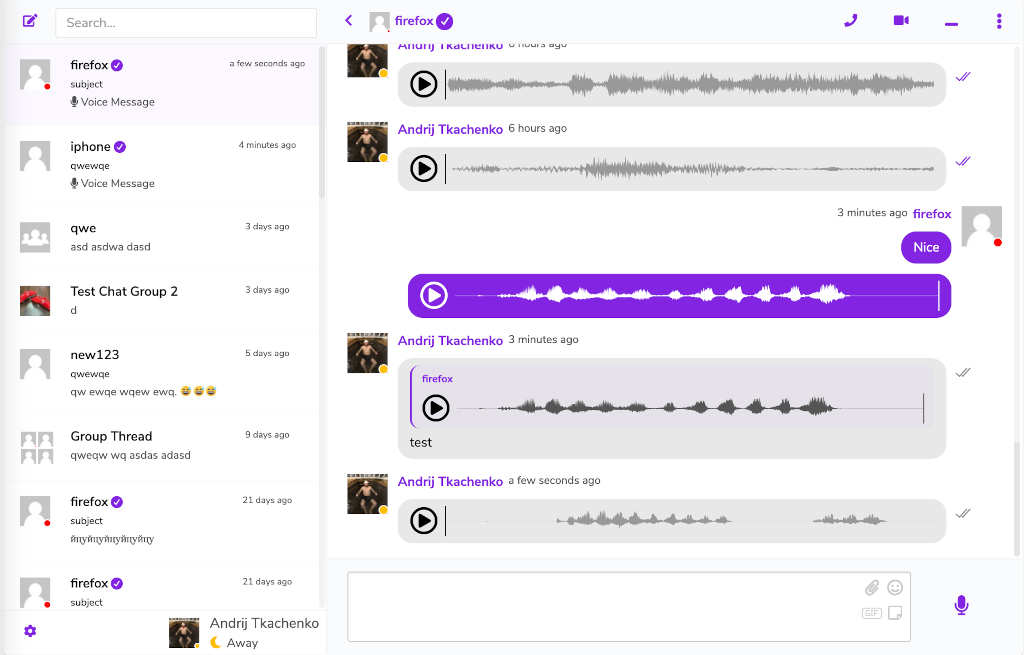Click the read receipt on the quoted reply message
The height and width of the screenshot is (655, 1024).
pos(963,372)
